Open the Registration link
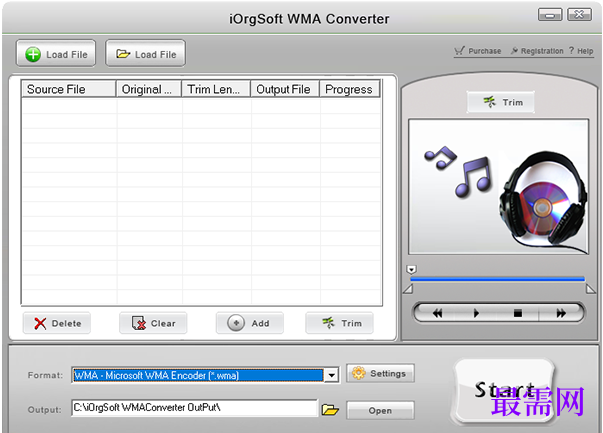603x433 pixels. click(x=537, y=51)
